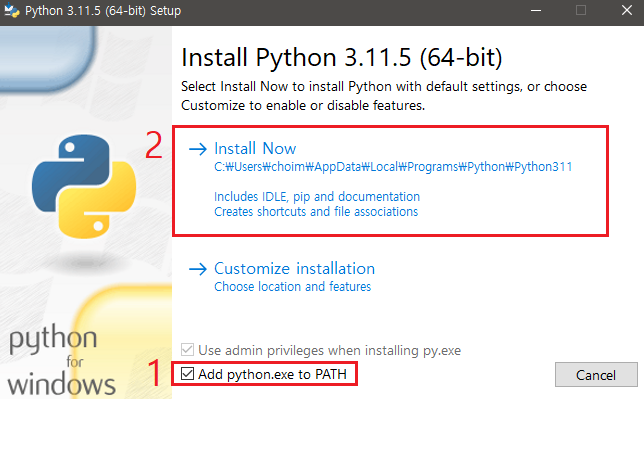Toggle Add python.exe to PATH checkbox
644x460 pixels.
point(187,374)
